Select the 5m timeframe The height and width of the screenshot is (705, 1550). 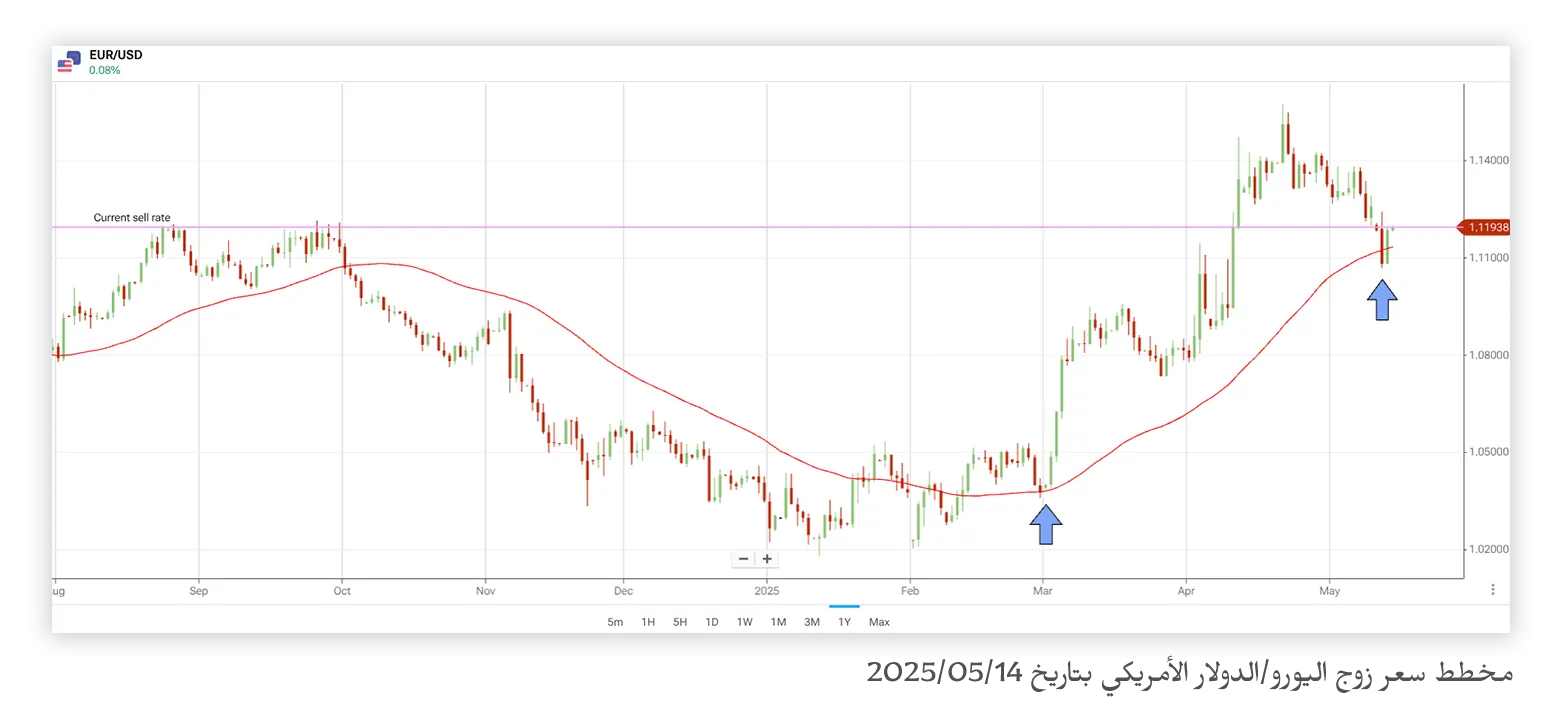[x=615, y=622]
